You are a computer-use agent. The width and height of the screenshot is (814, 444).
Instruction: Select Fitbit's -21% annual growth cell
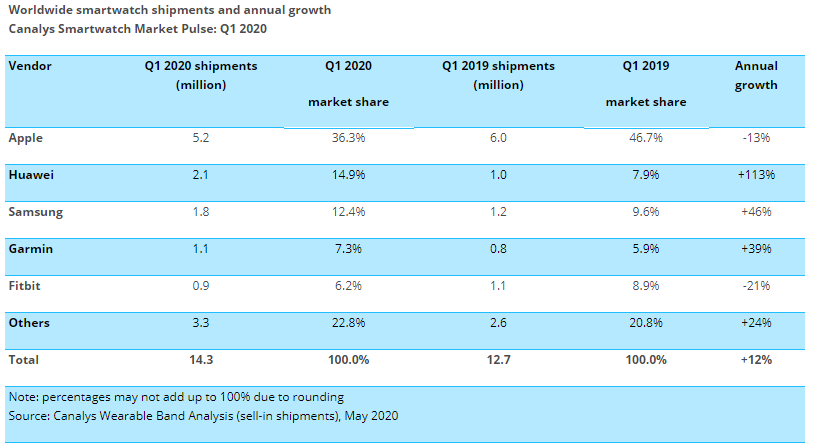point(756,285)
